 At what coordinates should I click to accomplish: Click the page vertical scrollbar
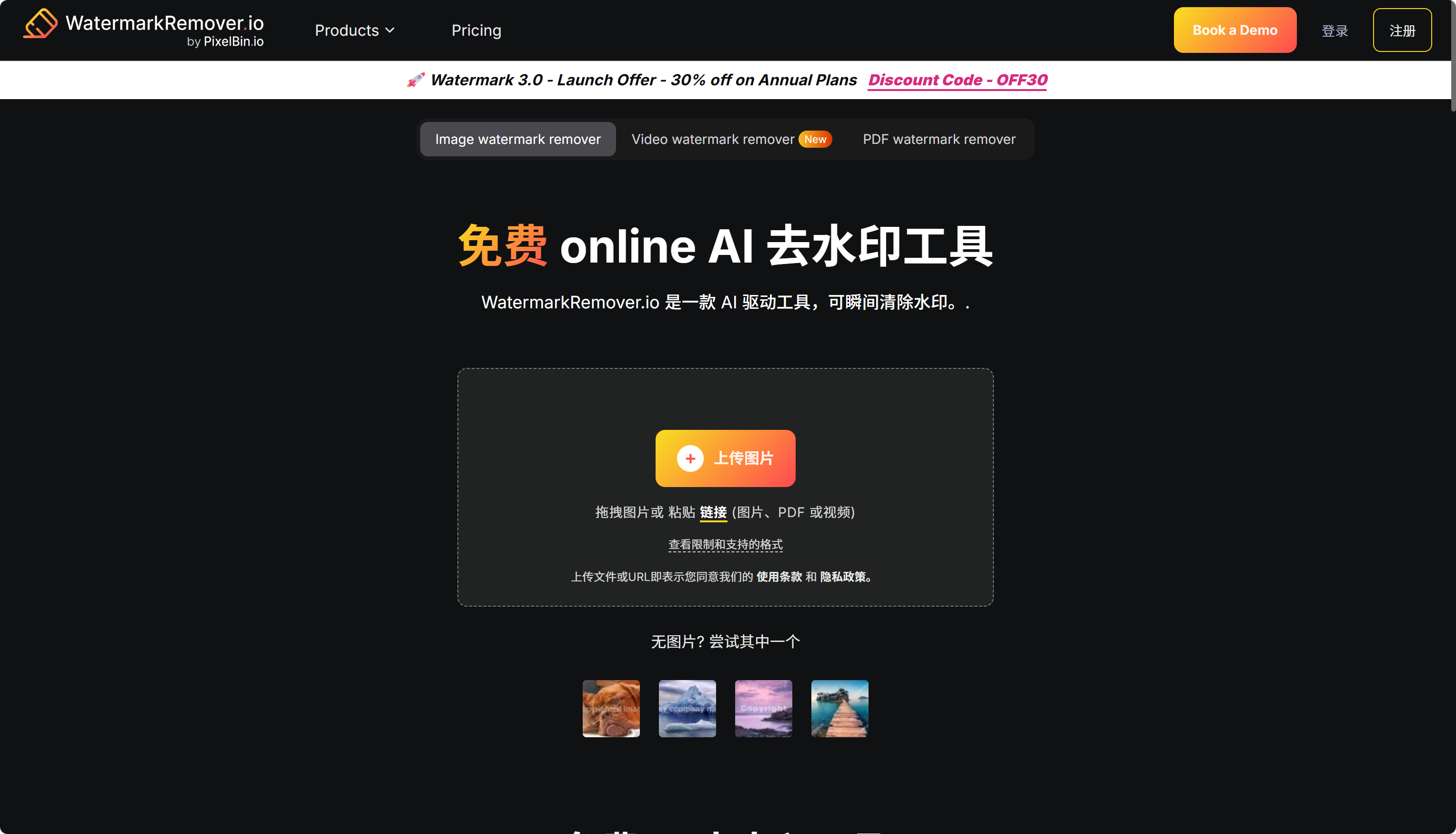[1453, 56]
